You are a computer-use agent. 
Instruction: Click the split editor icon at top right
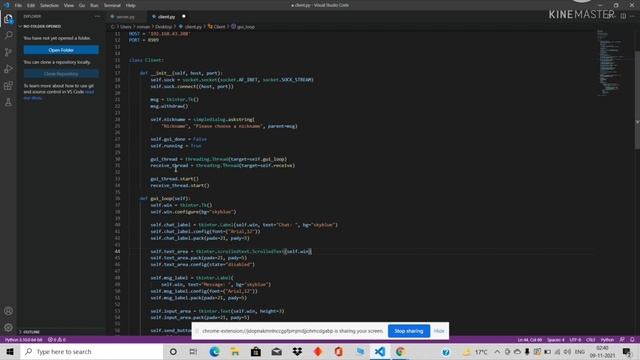623,16
